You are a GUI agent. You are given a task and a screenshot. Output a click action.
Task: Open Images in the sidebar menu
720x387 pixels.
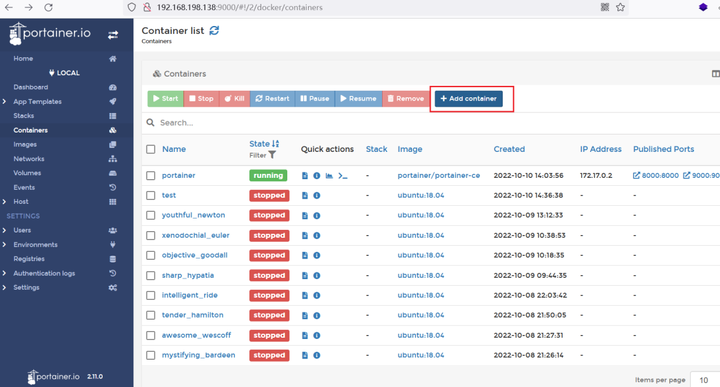25,144
